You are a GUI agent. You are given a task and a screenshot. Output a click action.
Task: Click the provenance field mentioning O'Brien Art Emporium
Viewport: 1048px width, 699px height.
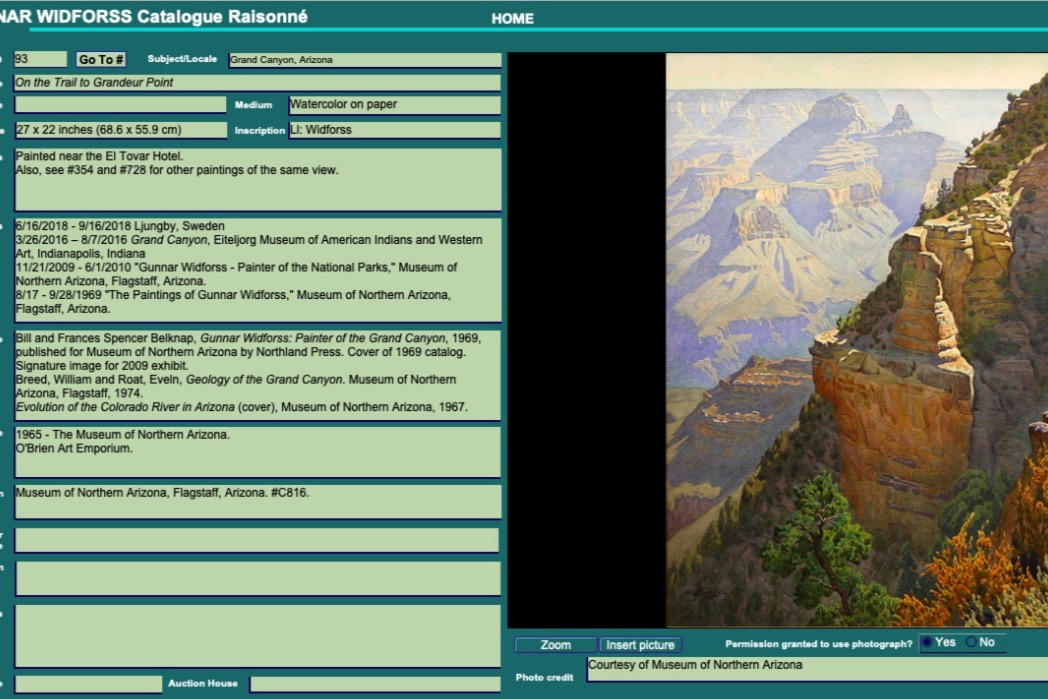click(x=258, y=452)
